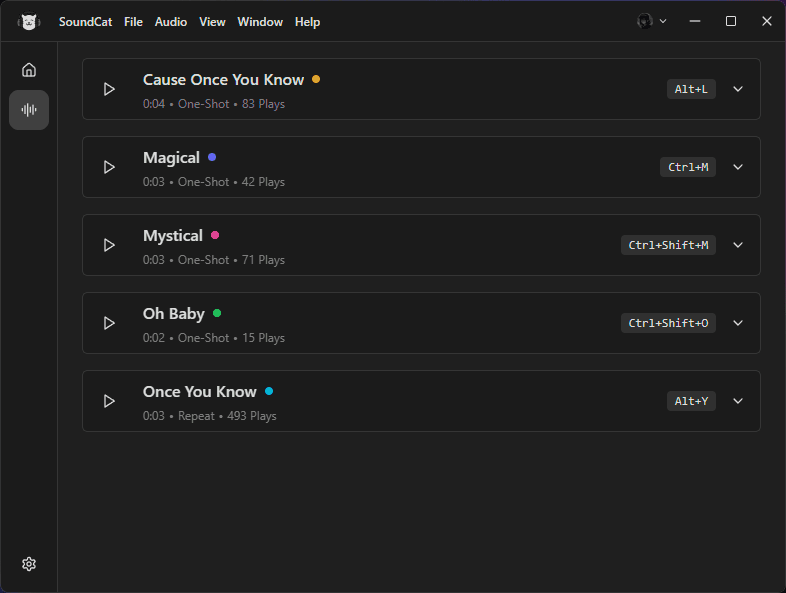The height and width of the screenshot is (593, 786).
Task: Open settings gear in sidebar
Action: [29, 564]
